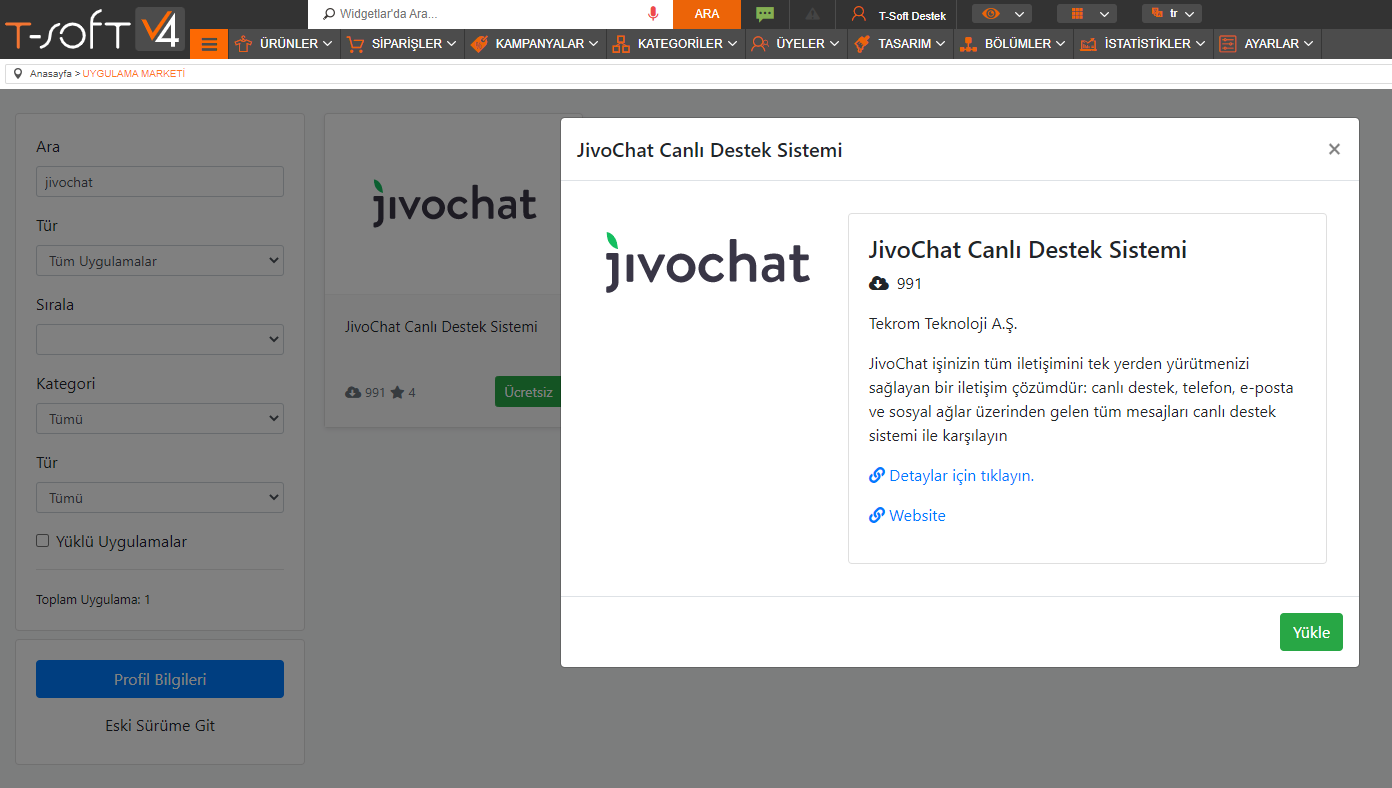Click the microphone voice search icon
1392x788 pixels.
pos(653,14)
